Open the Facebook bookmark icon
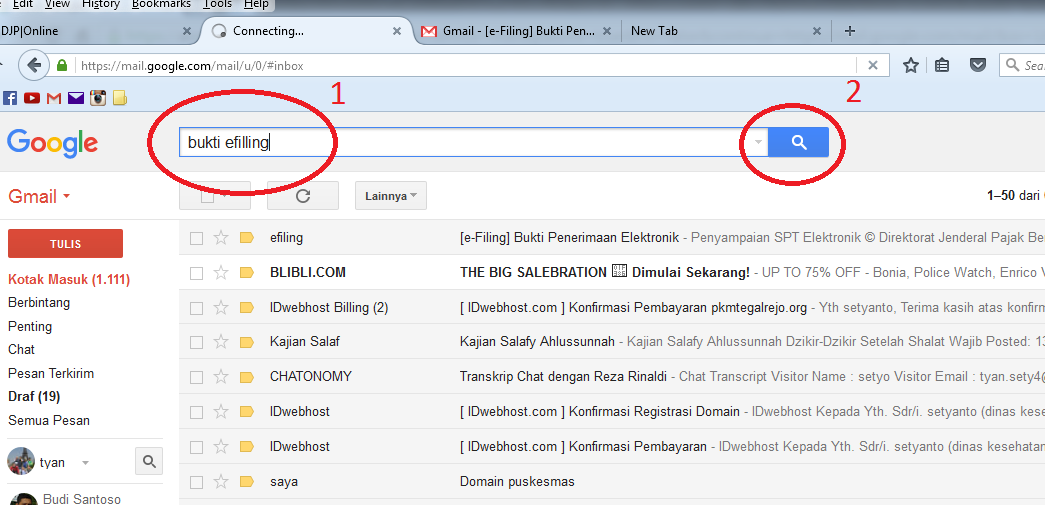 [x=10, y=98]
